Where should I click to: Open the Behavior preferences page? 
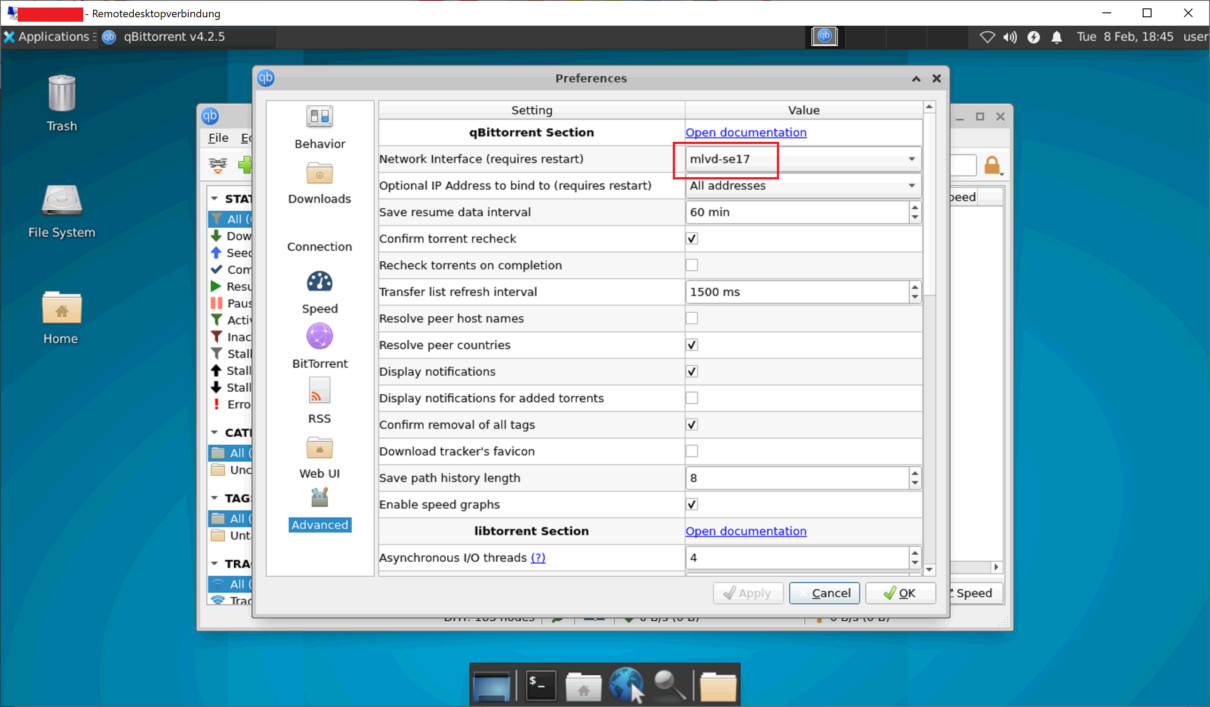[320, 128]
